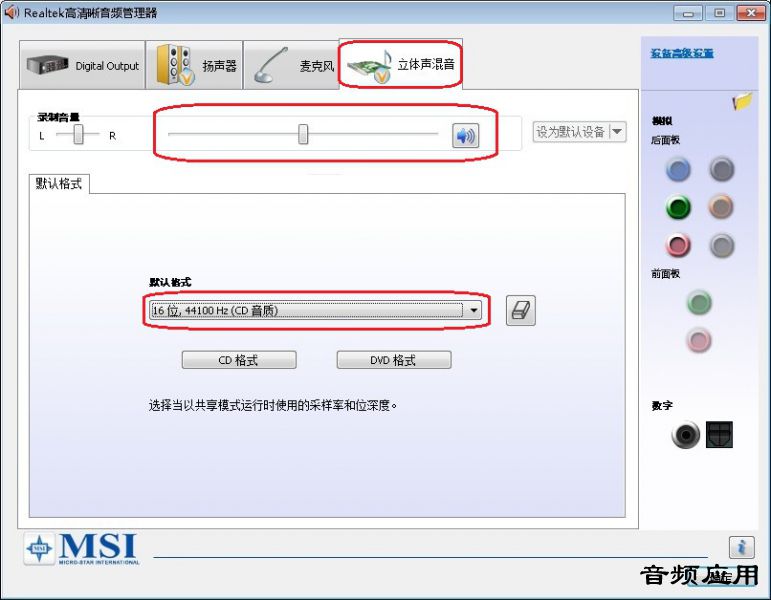Mute the recording with the speaker button
This screenshot has height=600, width=771.
(465, 135)
